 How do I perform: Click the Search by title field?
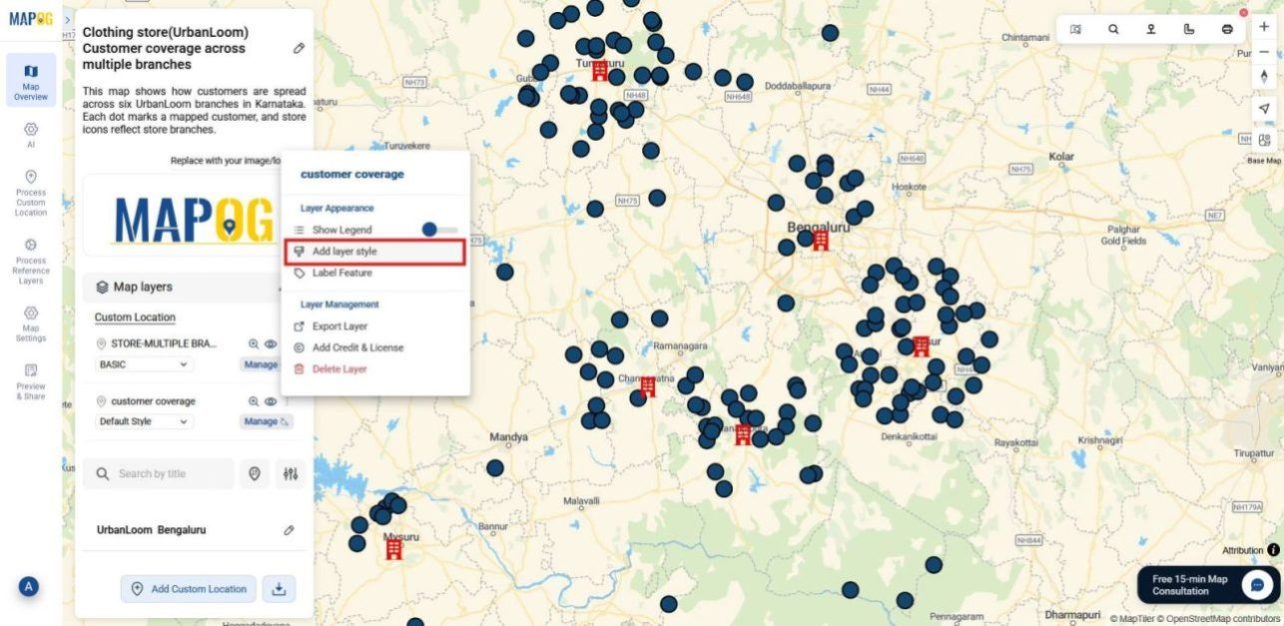(x=158, y=474)
